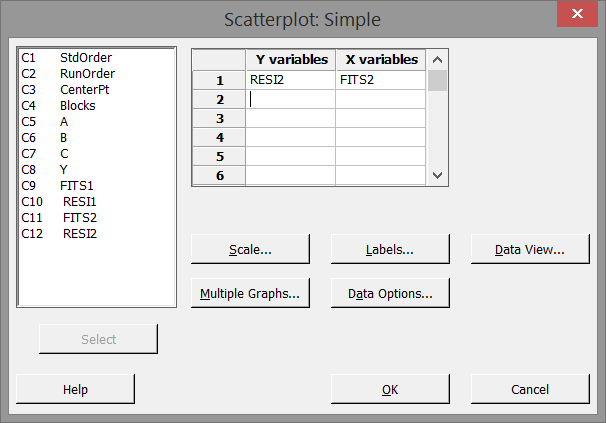Viewport: 606px width, 423px height.
Task: Click the Scale... button
Action: [250, 249]
